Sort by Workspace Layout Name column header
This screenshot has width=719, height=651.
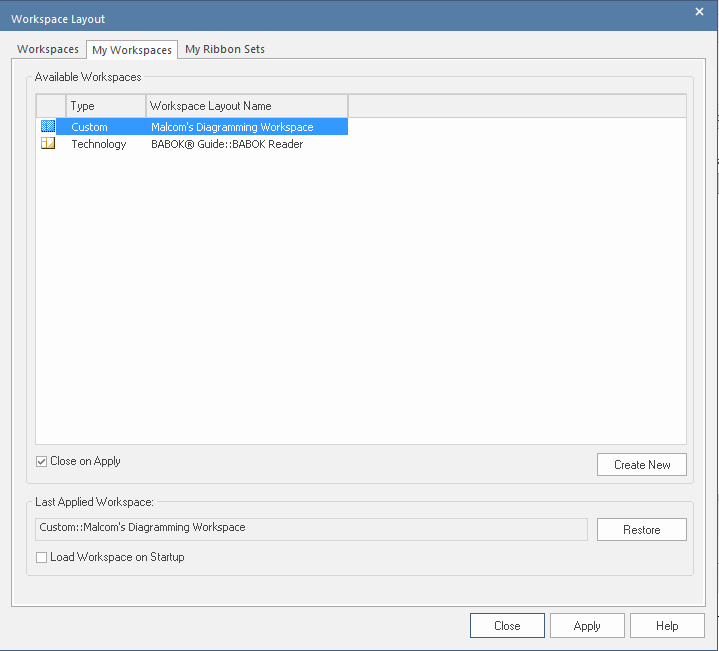246,106
